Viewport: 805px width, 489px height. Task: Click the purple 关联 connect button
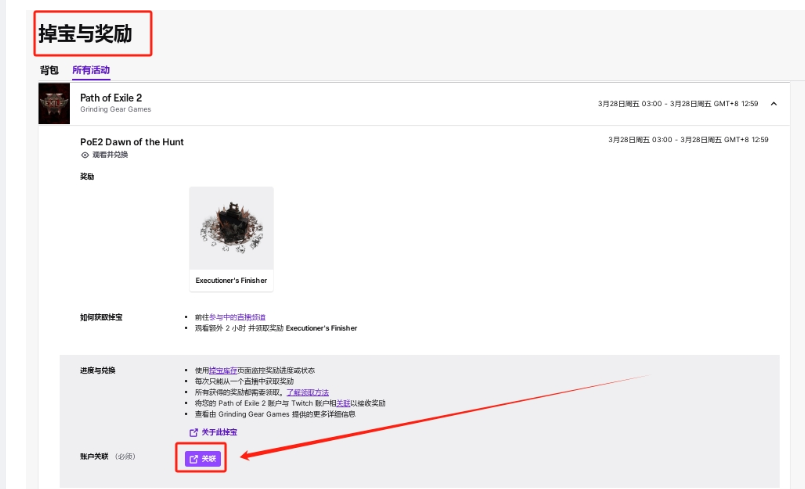[203, 459]
